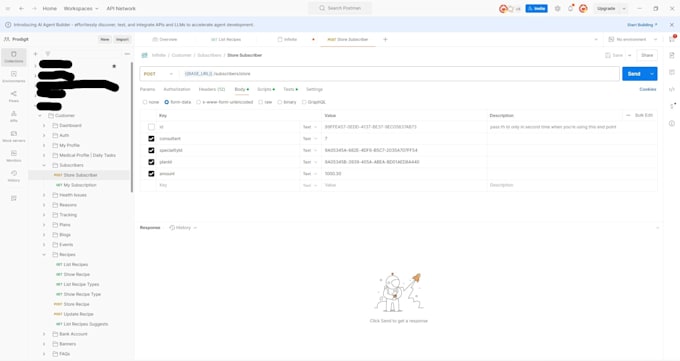Uncheck the specialtyId key checkbox
The image size is (680, 361).
151,150
